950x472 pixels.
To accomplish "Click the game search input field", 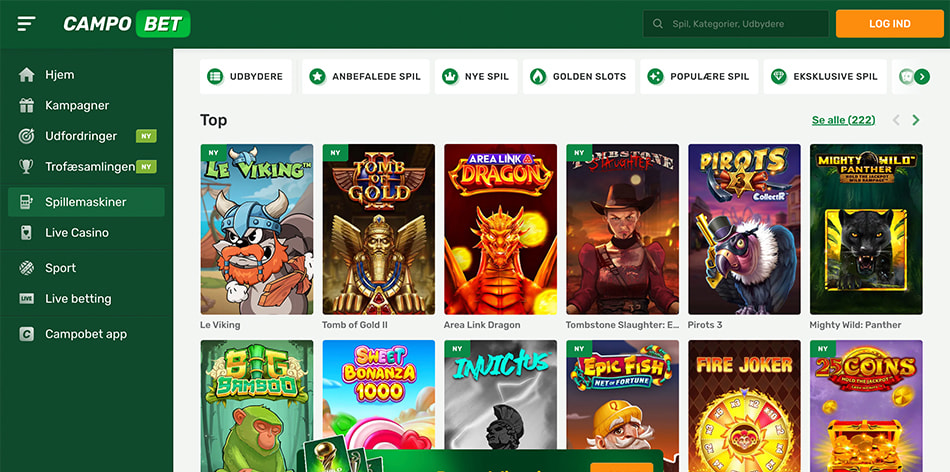I will [x=745, y=24].
